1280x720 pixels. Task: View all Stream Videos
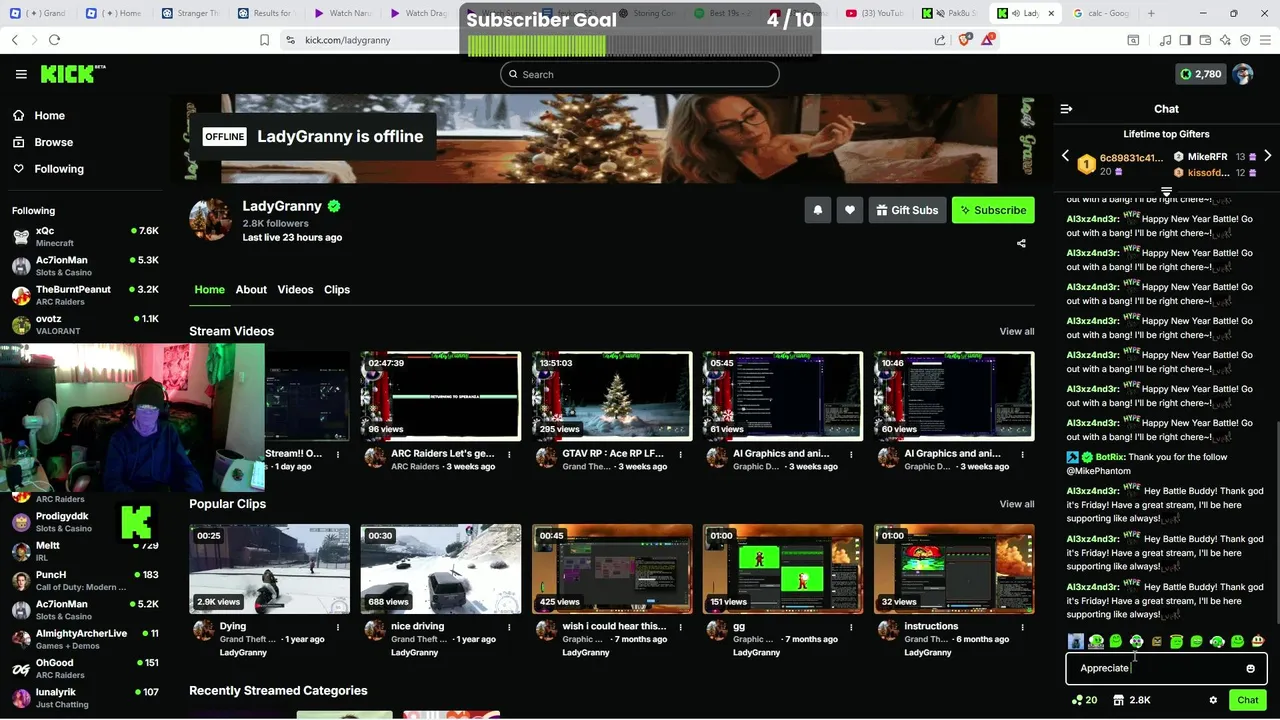point(1017,331)
